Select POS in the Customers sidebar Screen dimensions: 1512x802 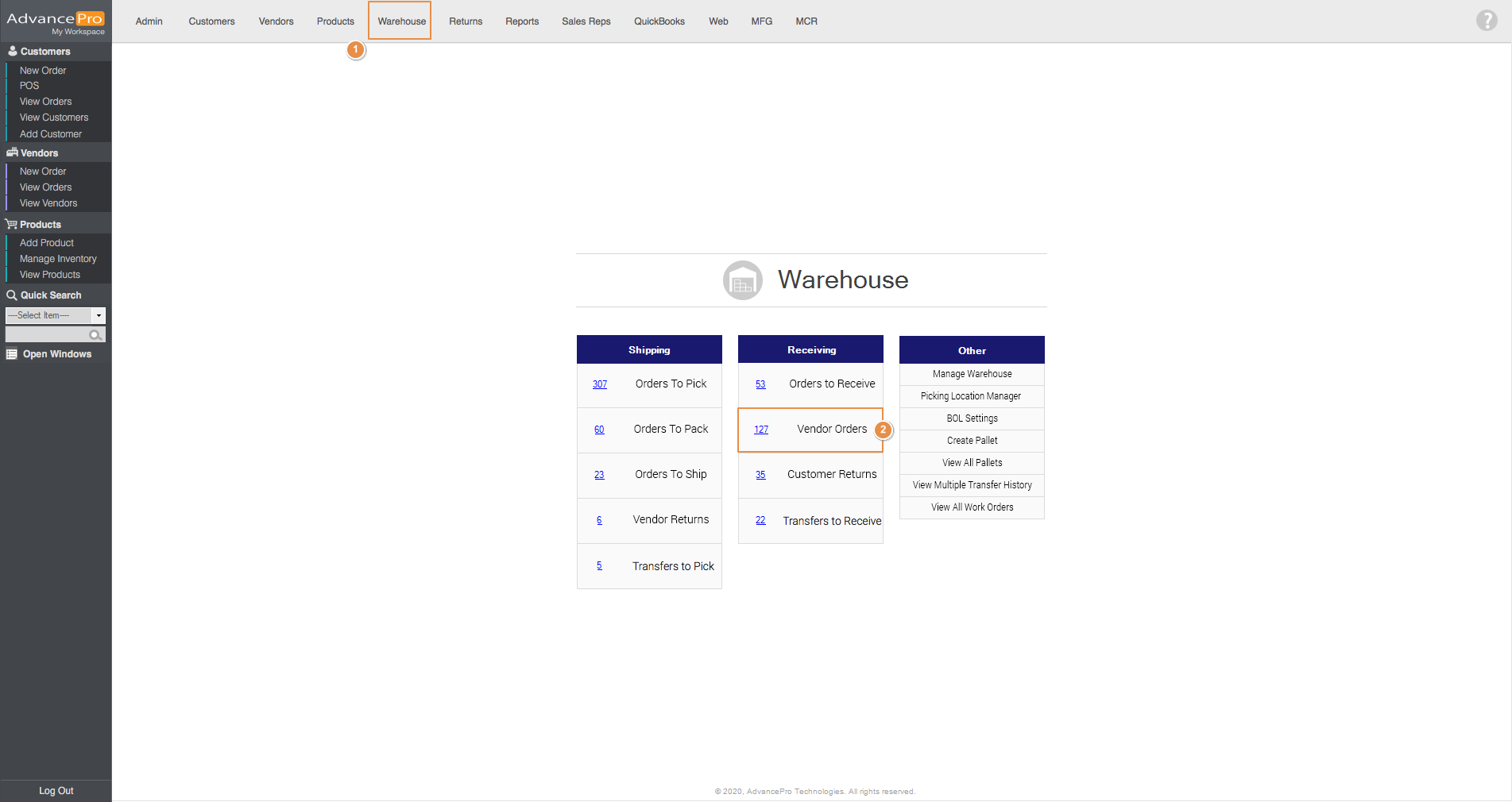[x=29, y=86]
